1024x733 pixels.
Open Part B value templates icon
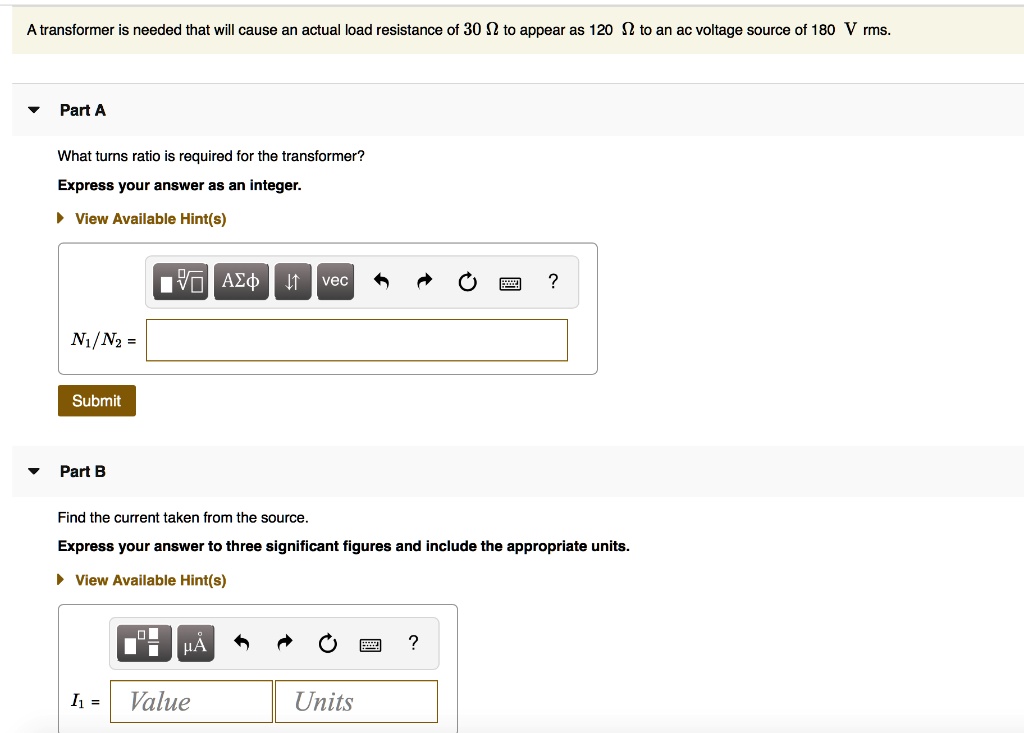[x=143, y=643]
